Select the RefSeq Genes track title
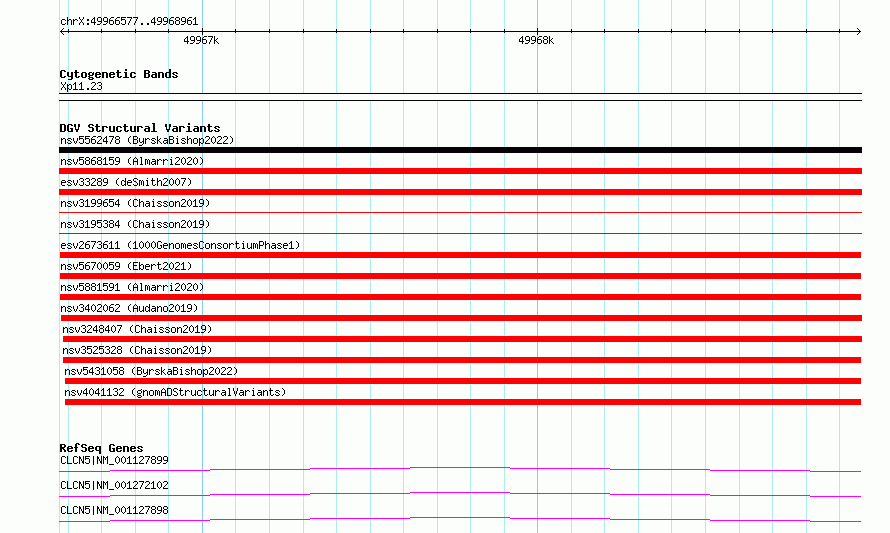The width and height of the screenshot is (890, 533). pyautogui.click(x=101, y=448)
